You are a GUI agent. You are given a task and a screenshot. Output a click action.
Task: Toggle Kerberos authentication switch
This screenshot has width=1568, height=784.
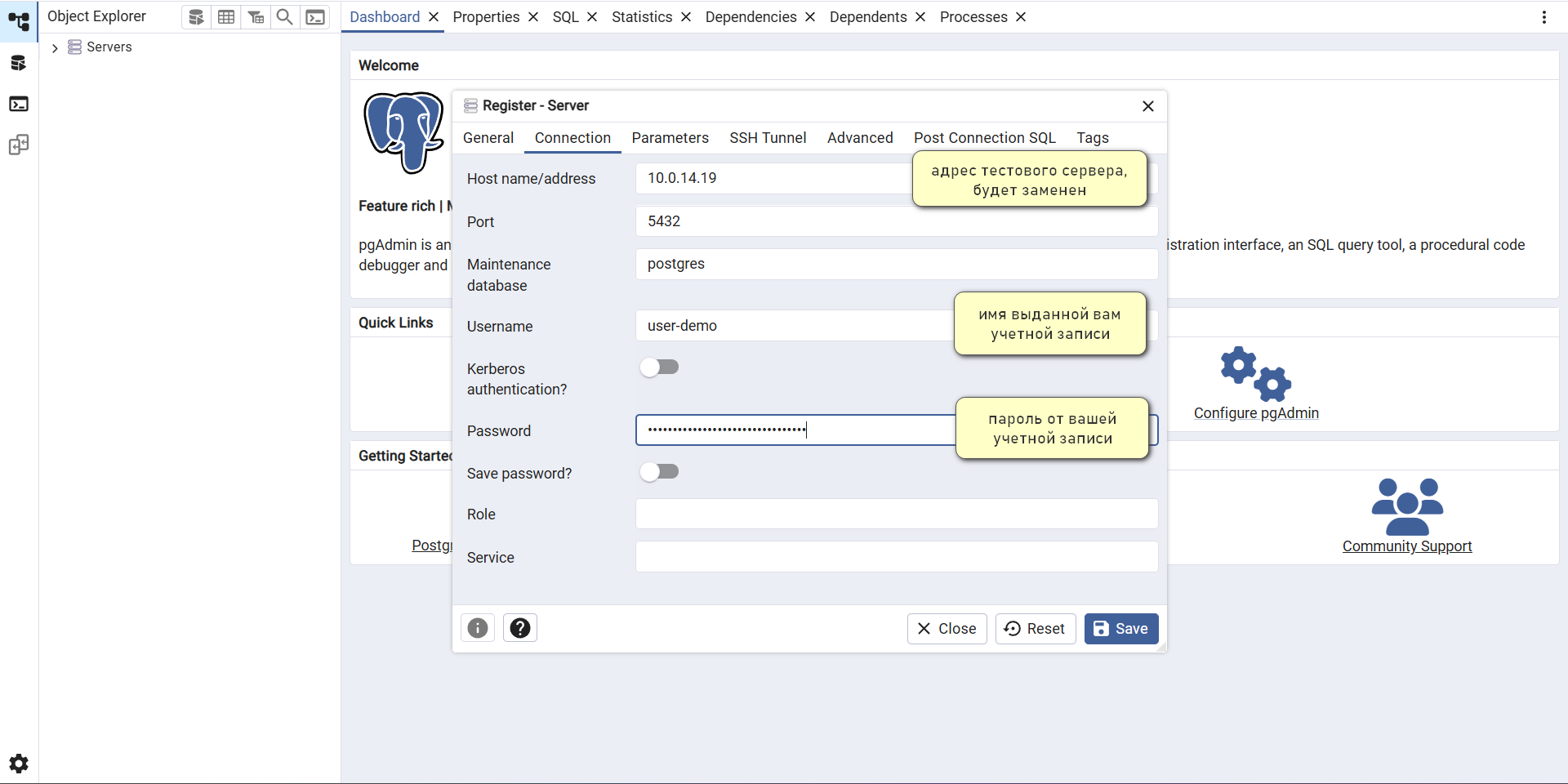660,367
